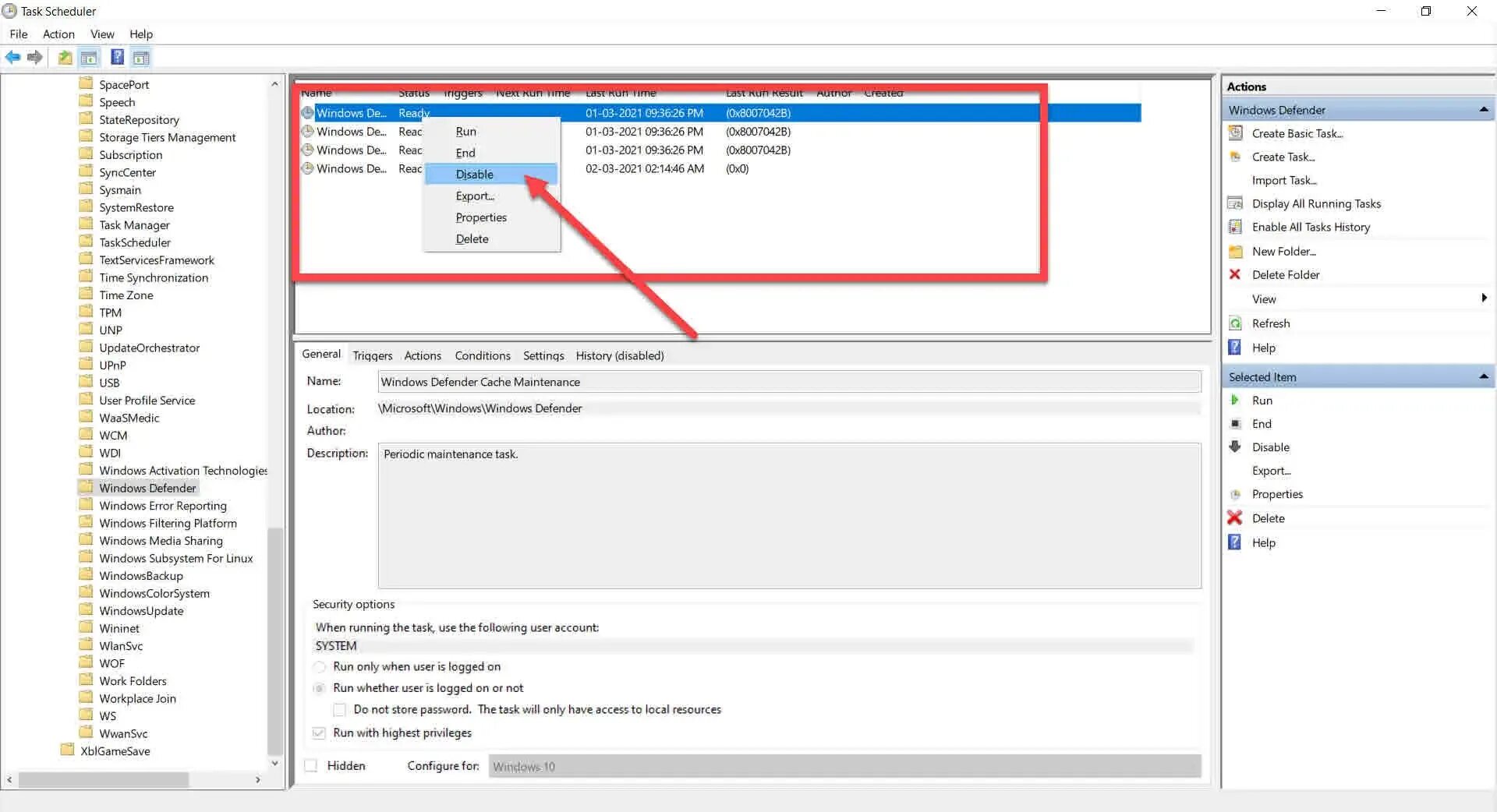
Task: Switch to the Conditions tab
Action: point(483,355)
